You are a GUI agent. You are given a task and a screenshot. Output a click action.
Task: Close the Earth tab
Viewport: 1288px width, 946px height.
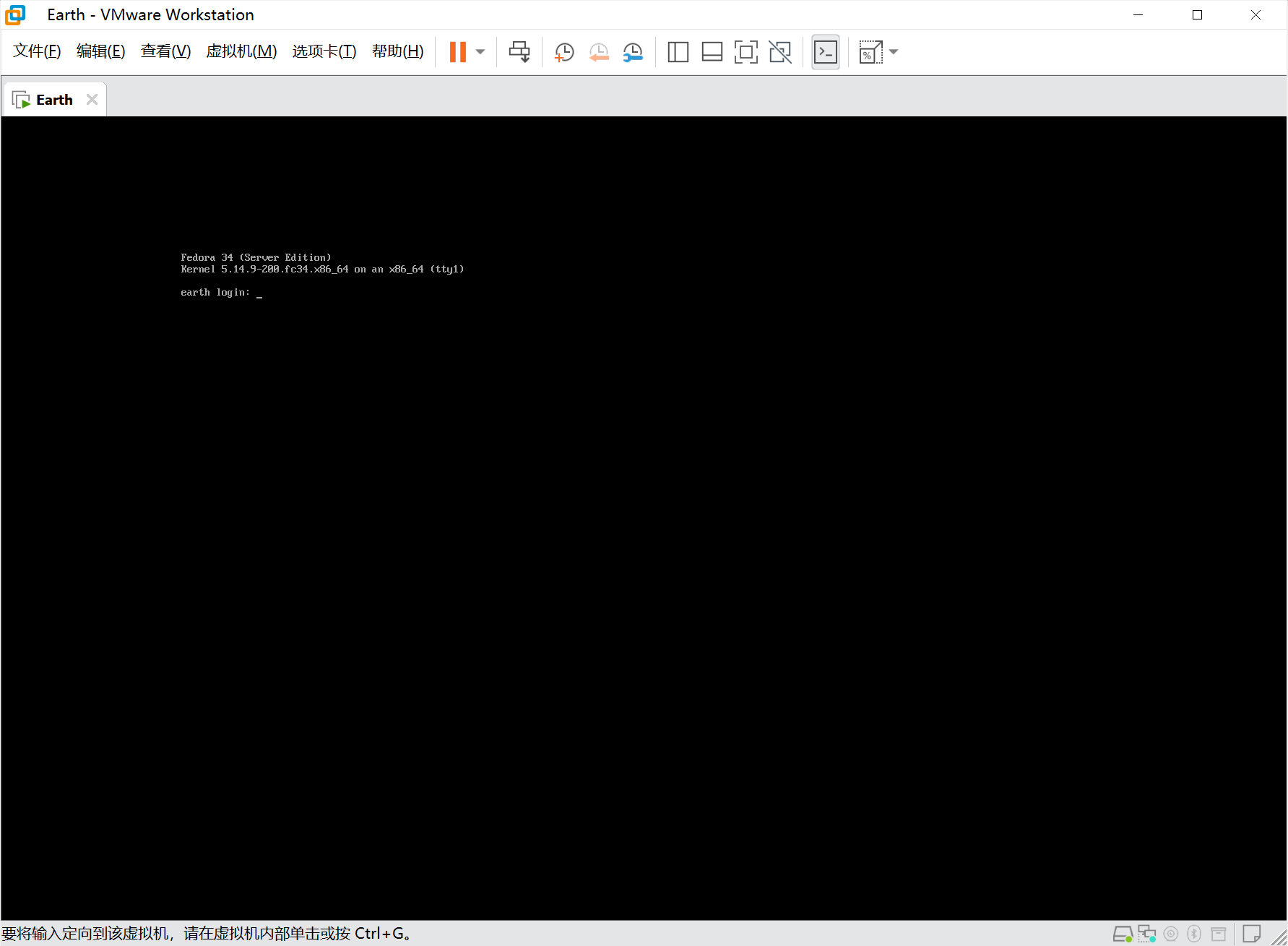[x=92, y=100]
